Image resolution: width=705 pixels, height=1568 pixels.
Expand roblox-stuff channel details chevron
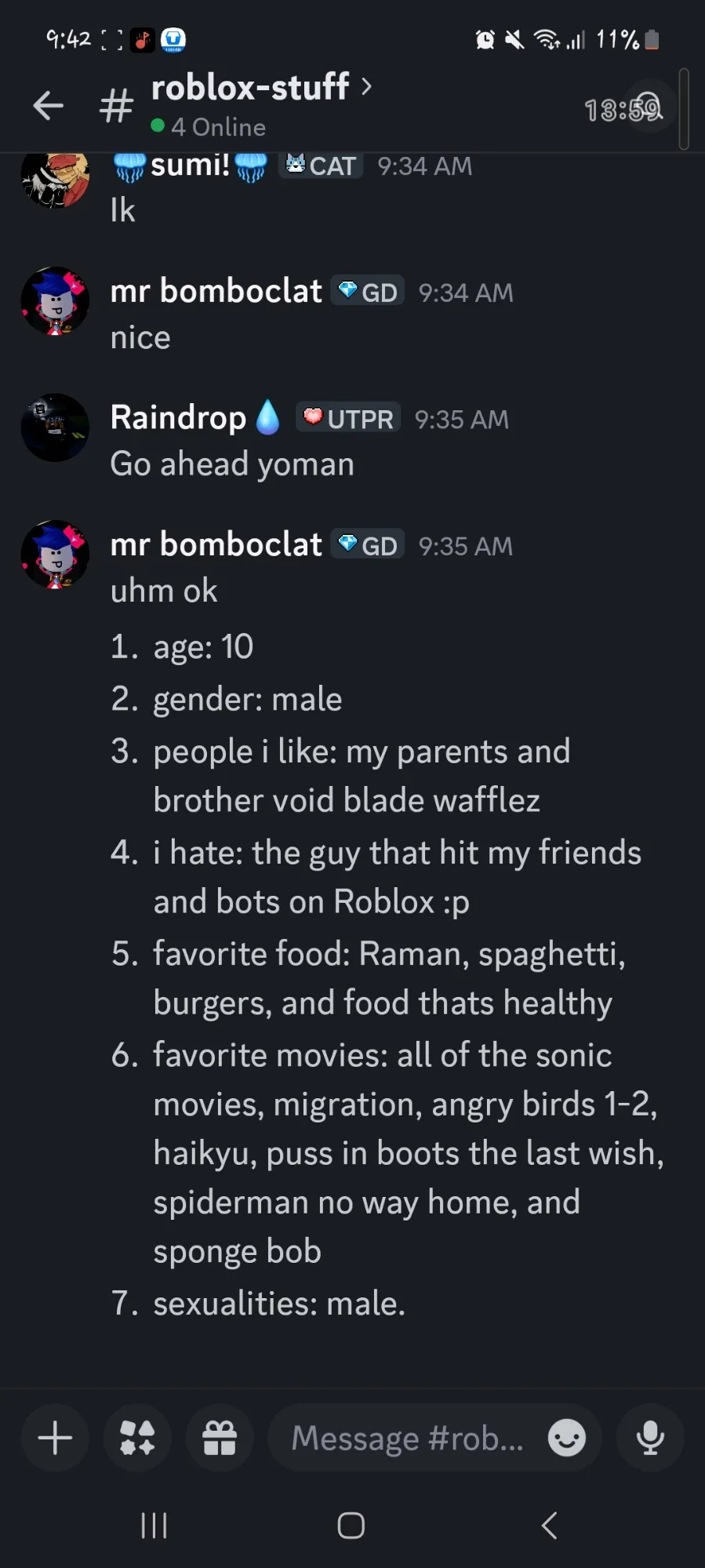pos(366,86)
